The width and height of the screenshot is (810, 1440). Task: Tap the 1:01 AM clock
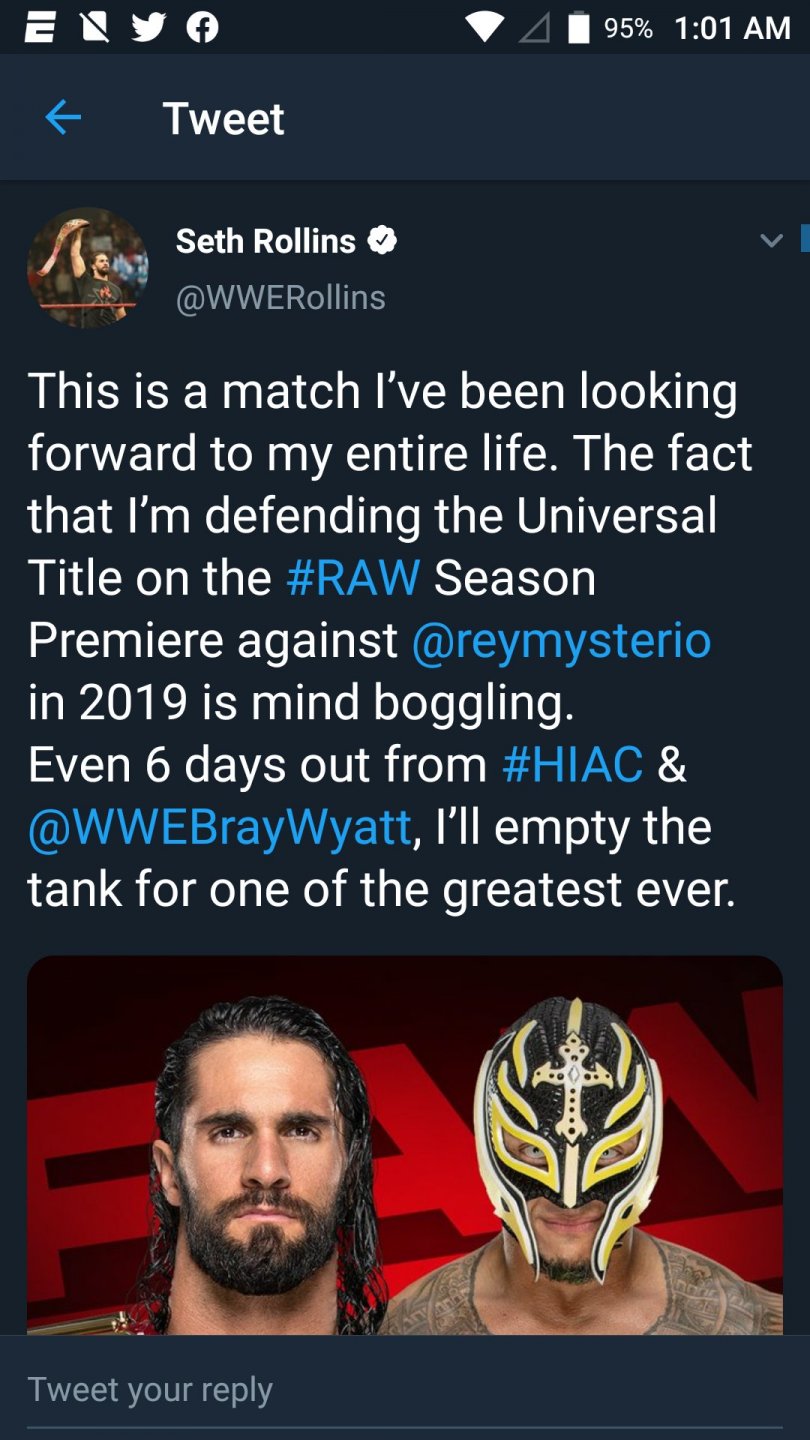[732, 27]
